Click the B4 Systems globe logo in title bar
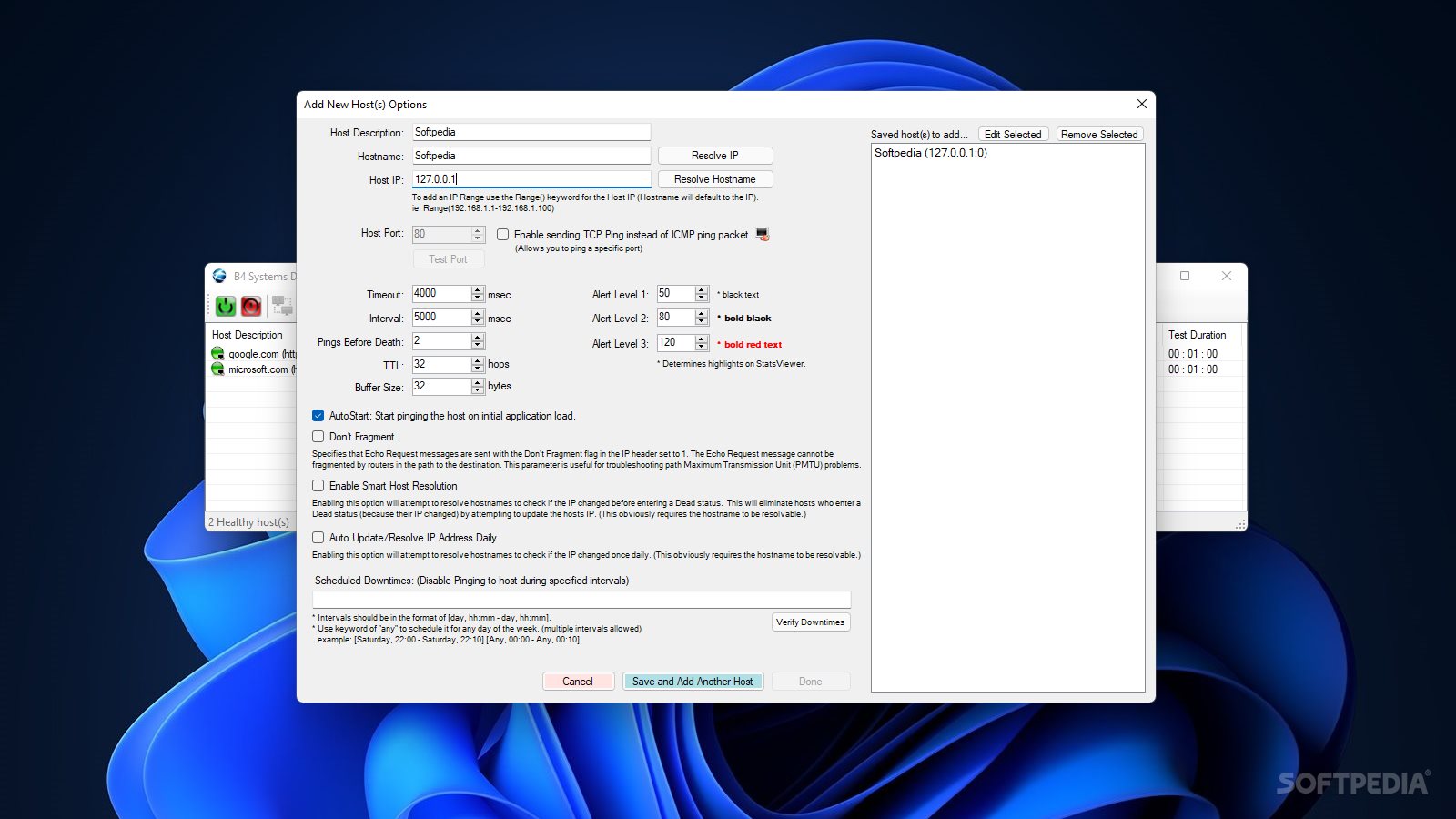This screenshot has width=1456, height=819. (219, 276)
